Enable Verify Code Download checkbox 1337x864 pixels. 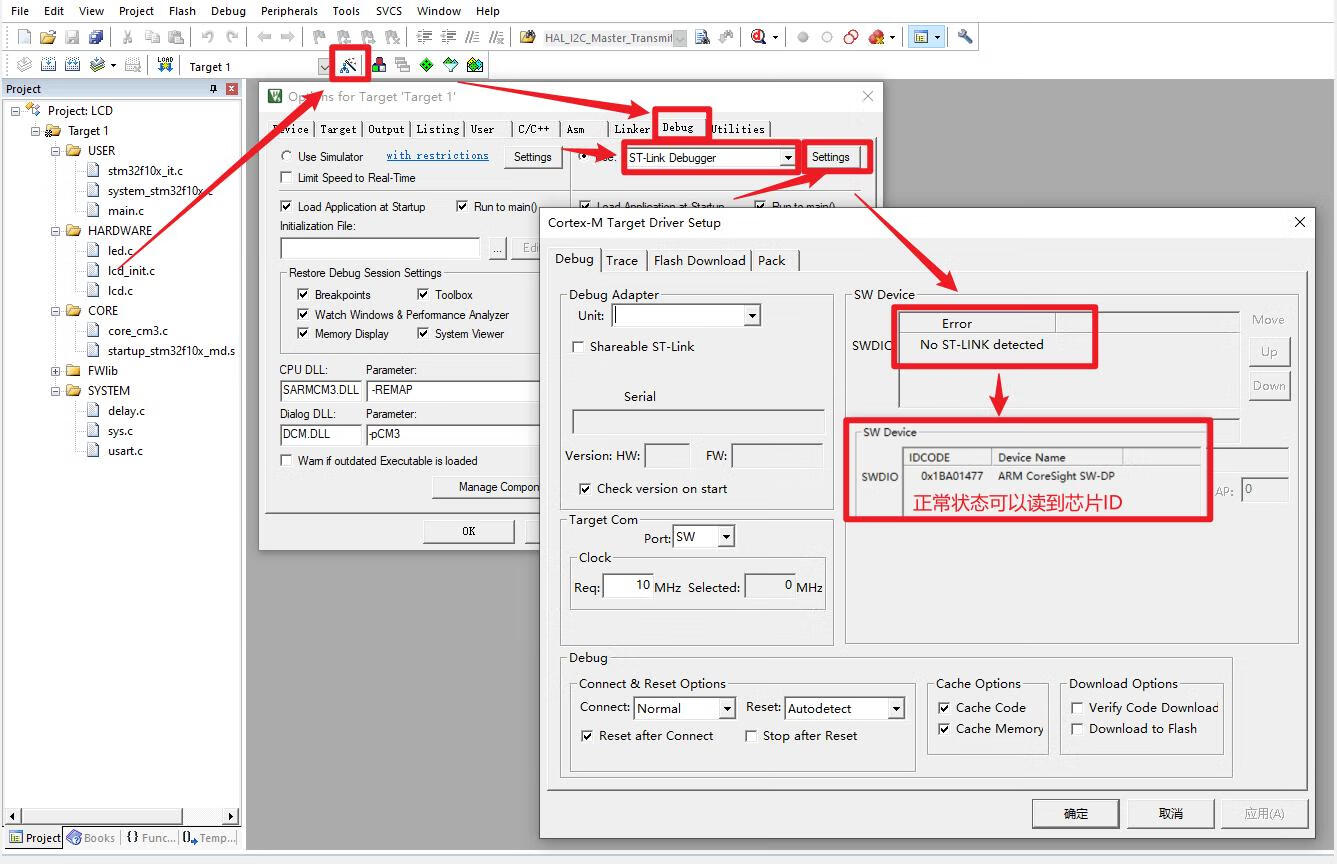click(1077, 708)
